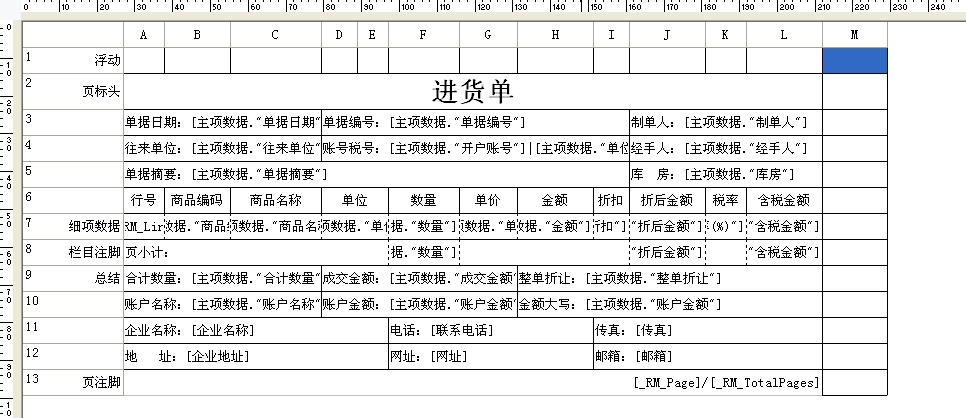Screen dimensions: 966x418
Task: Select row 13 header 页注脚
Action: point(73,382)
